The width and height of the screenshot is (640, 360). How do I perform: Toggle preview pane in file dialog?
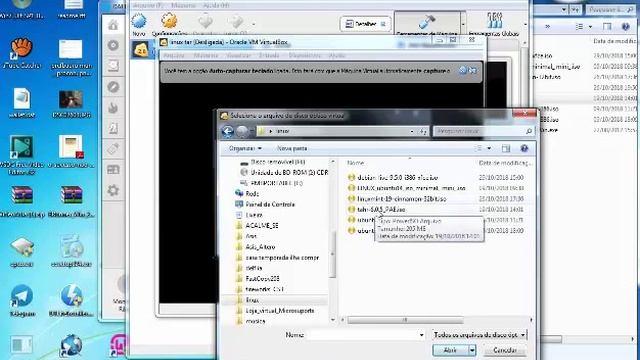pyautogui.click(x=506, y=149)
